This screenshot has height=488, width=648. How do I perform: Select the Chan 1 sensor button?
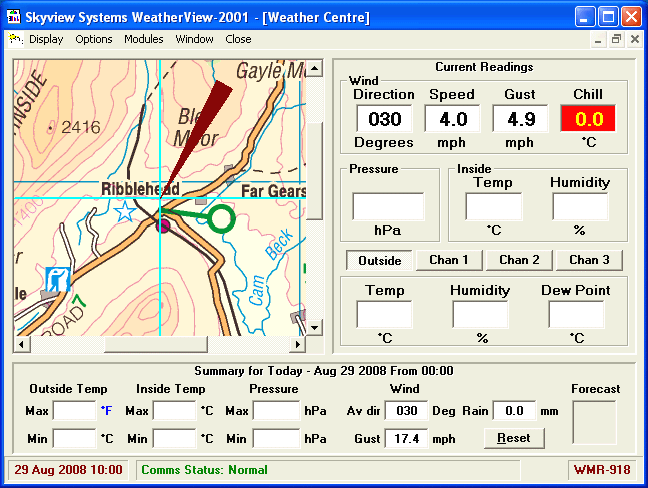449,260
